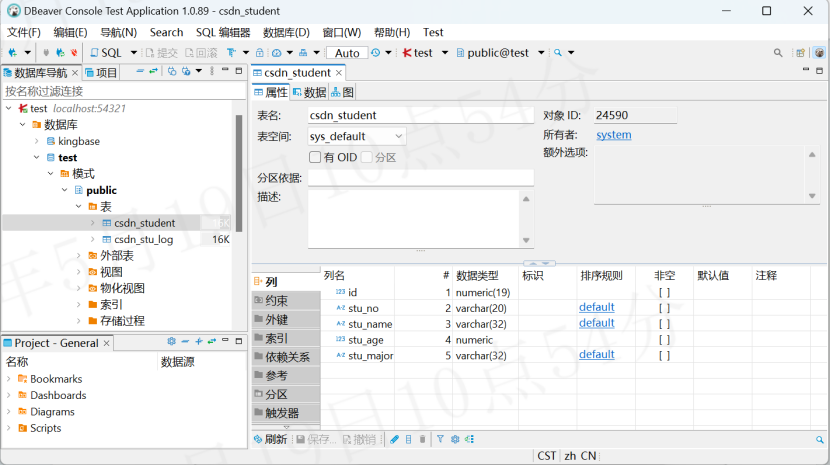Click collapse all icon in database navigator

pyautogui.click(x=140, y=71)
